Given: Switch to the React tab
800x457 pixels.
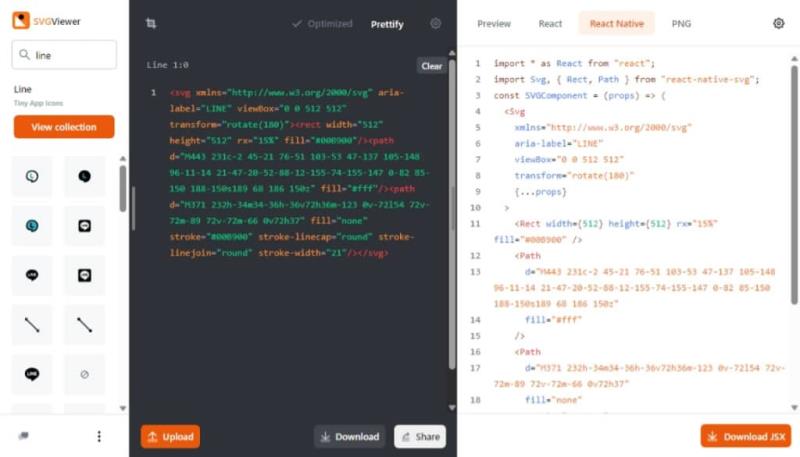Looking at the screenshot, I should [550, 24].
